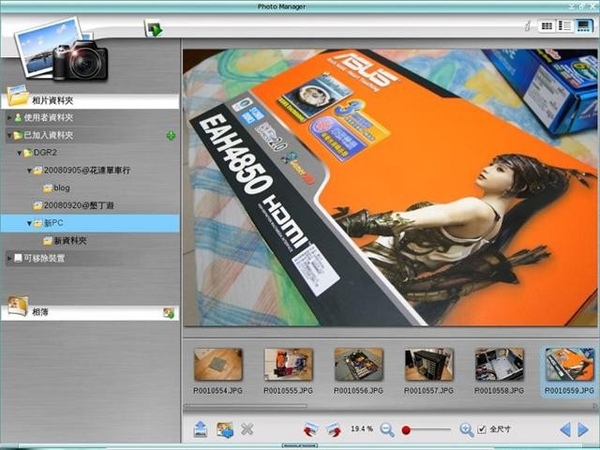Expand the 使用者資料夾 node arrow
Image resolution: width=600 pixels, height=450 pixels.
point(10,118)
